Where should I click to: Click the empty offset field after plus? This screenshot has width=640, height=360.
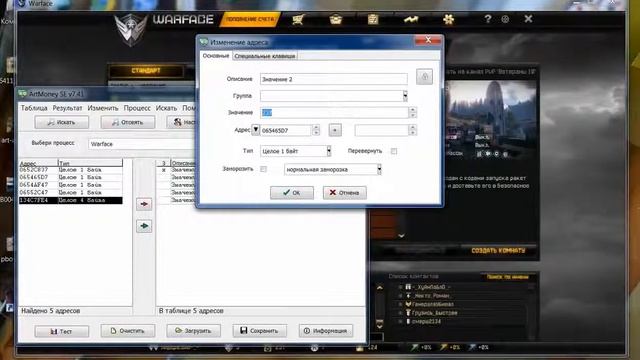pyautogui.click(x=381, y=130)
